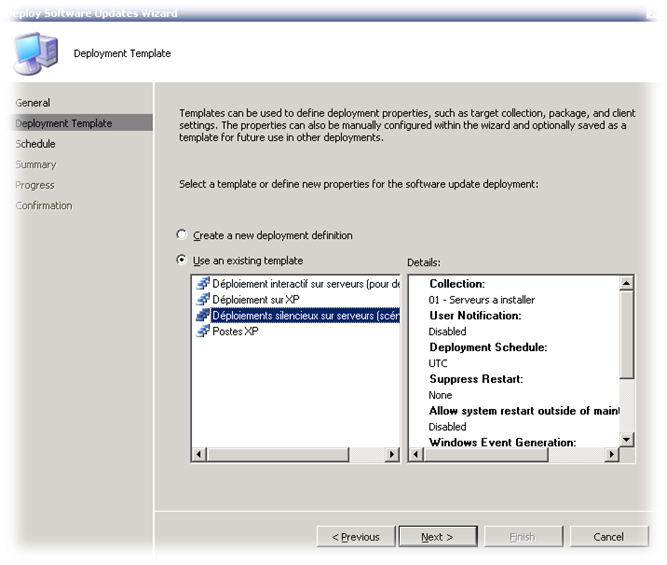Click icon beside Postes XP template
667x565 pixels.
pos(202,332)
